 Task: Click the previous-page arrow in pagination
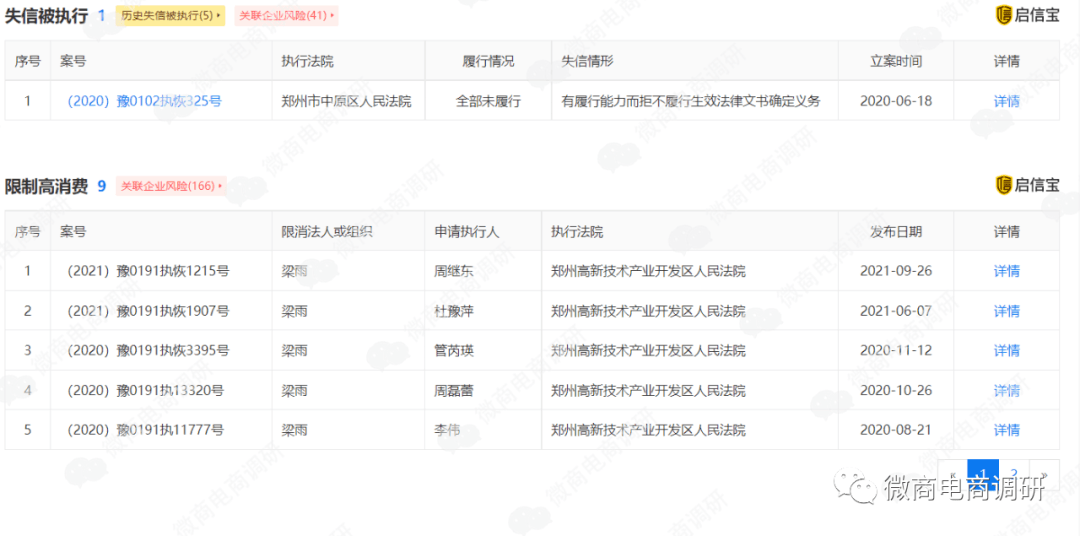(x=953, y=474)
